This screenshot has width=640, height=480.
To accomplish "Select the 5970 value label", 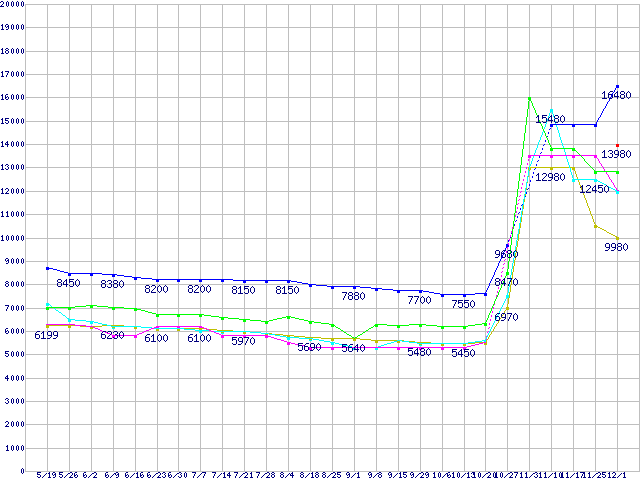I will [244, 341].
